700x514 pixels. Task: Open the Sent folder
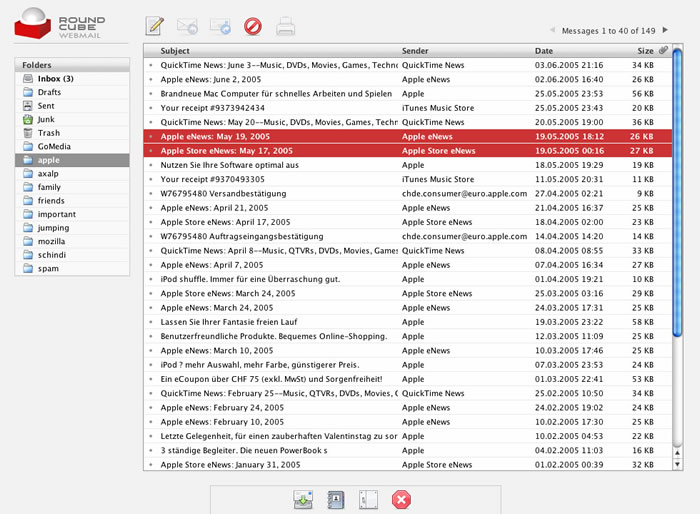click(x=72, y=106)
